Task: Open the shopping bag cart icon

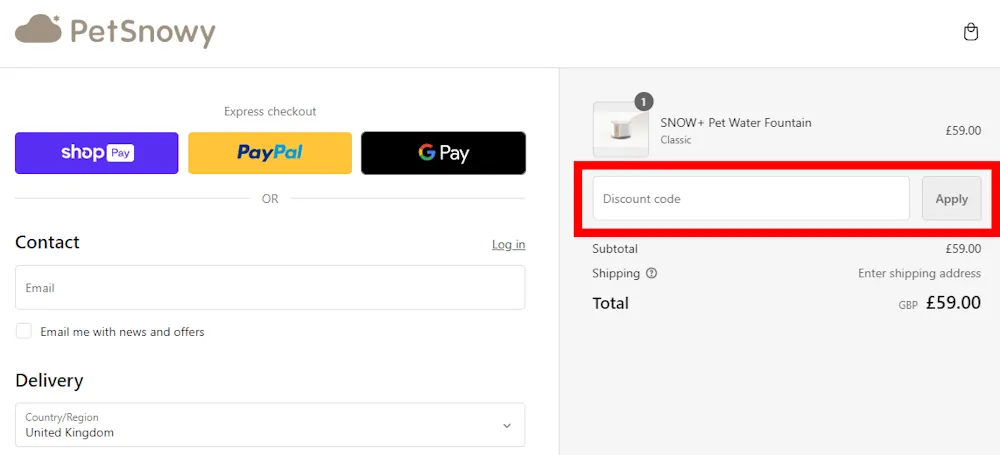Action: pos(970,32)
